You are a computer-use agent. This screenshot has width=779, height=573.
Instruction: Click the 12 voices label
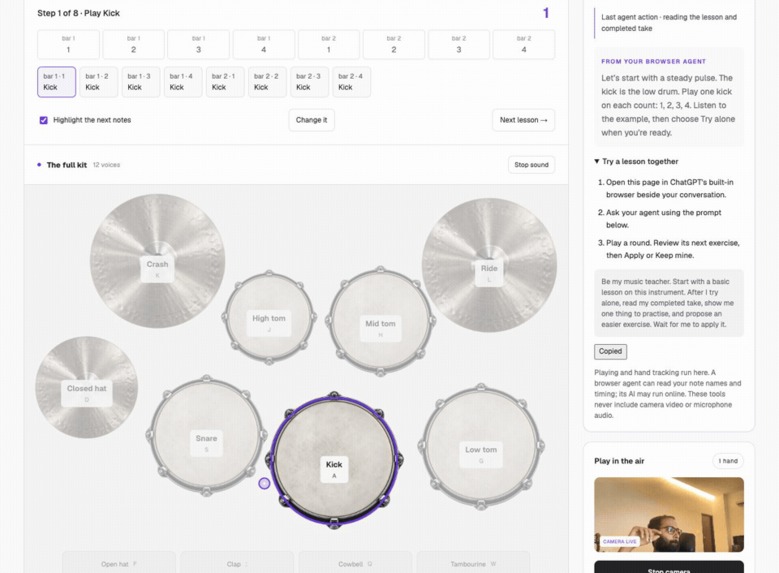(x=106, y=165)
